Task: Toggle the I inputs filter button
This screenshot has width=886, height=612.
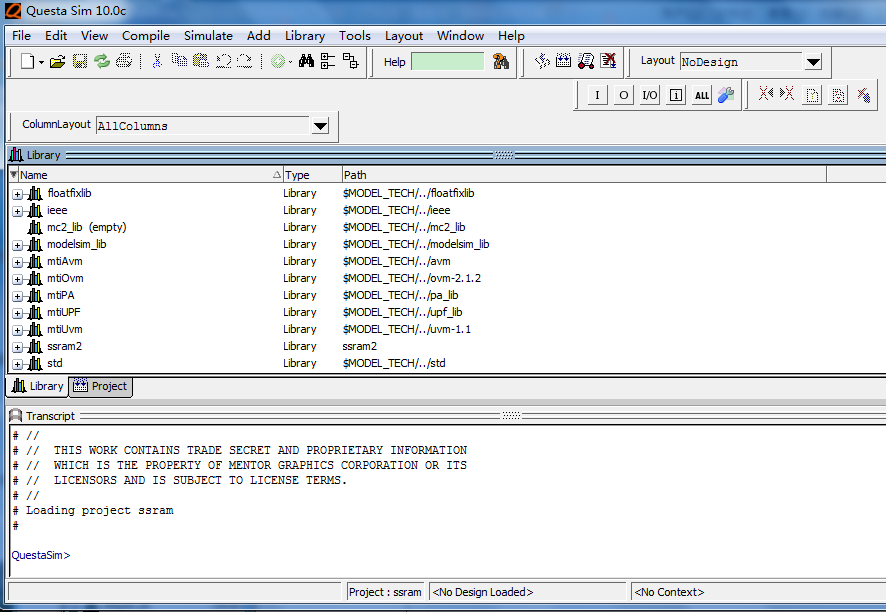Action: (597, 95)
